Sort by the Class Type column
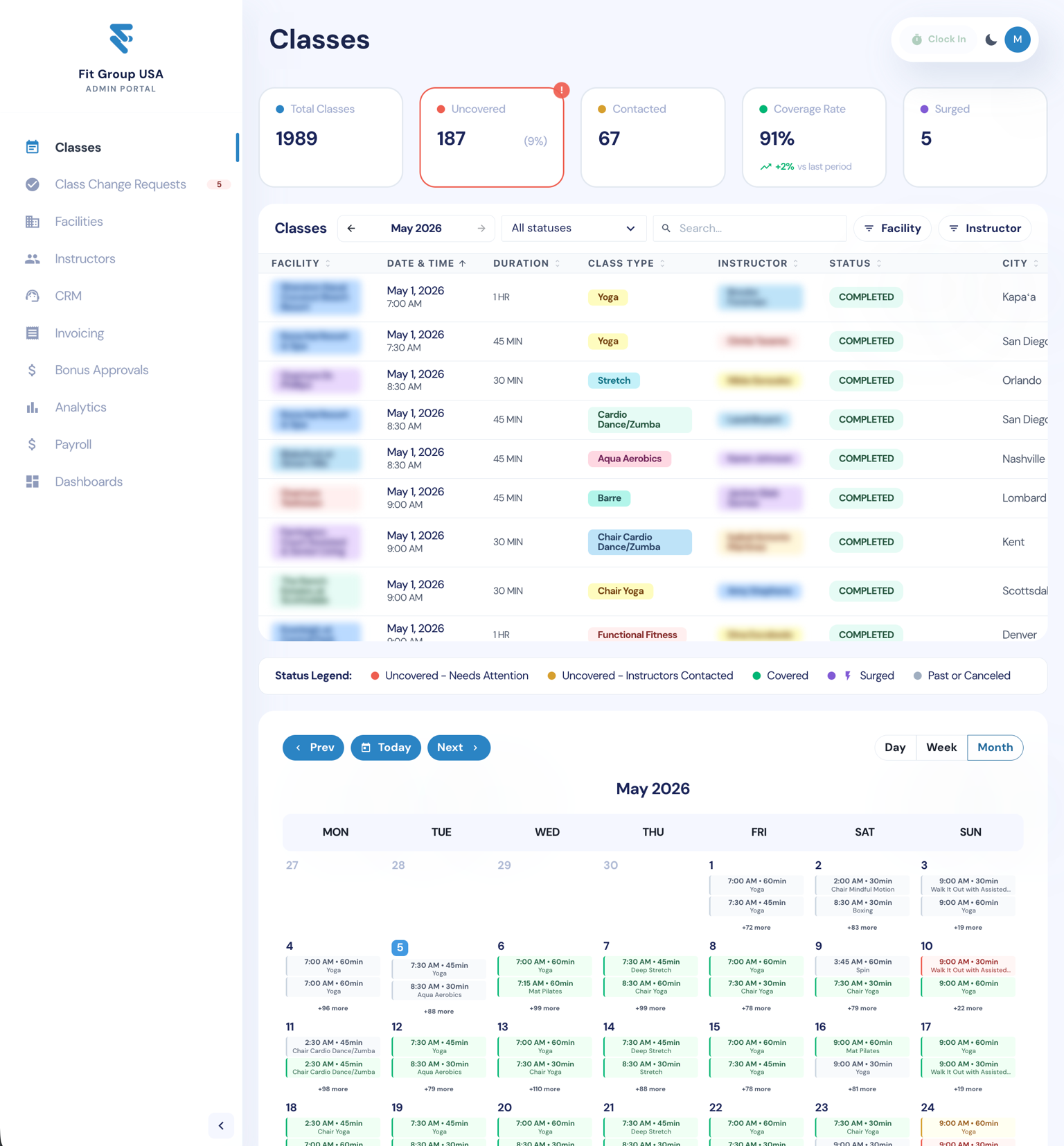This screenshot has width=1064, height=1146. click(627, 263)
